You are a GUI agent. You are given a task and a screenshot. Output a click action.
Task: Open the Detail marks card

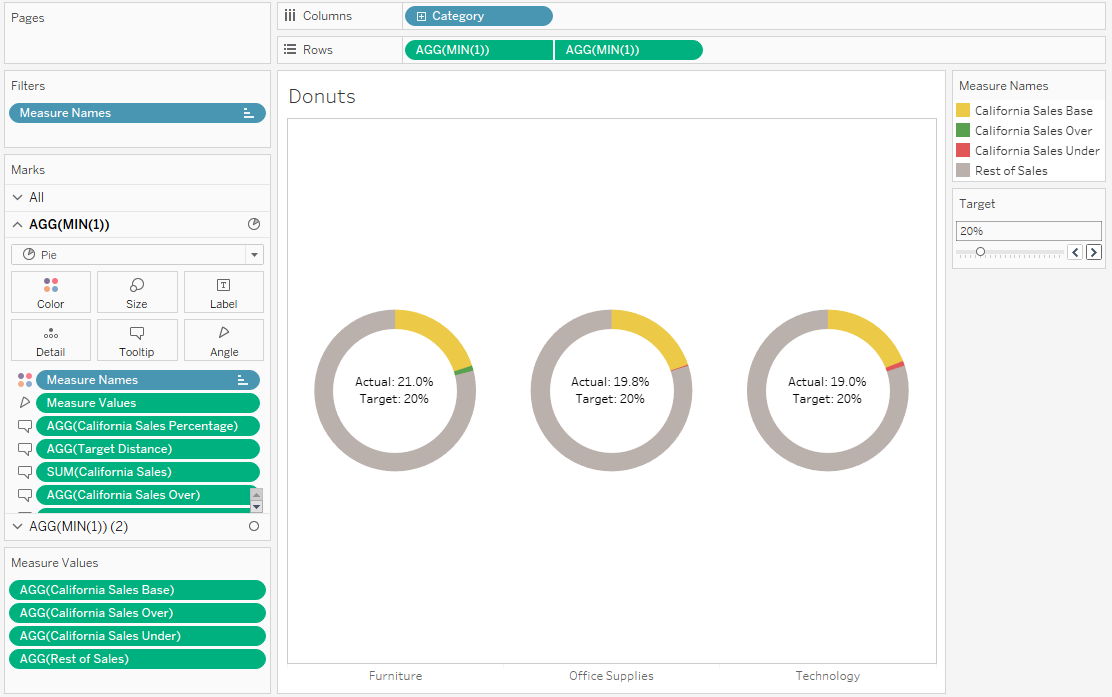pos(50,340)
